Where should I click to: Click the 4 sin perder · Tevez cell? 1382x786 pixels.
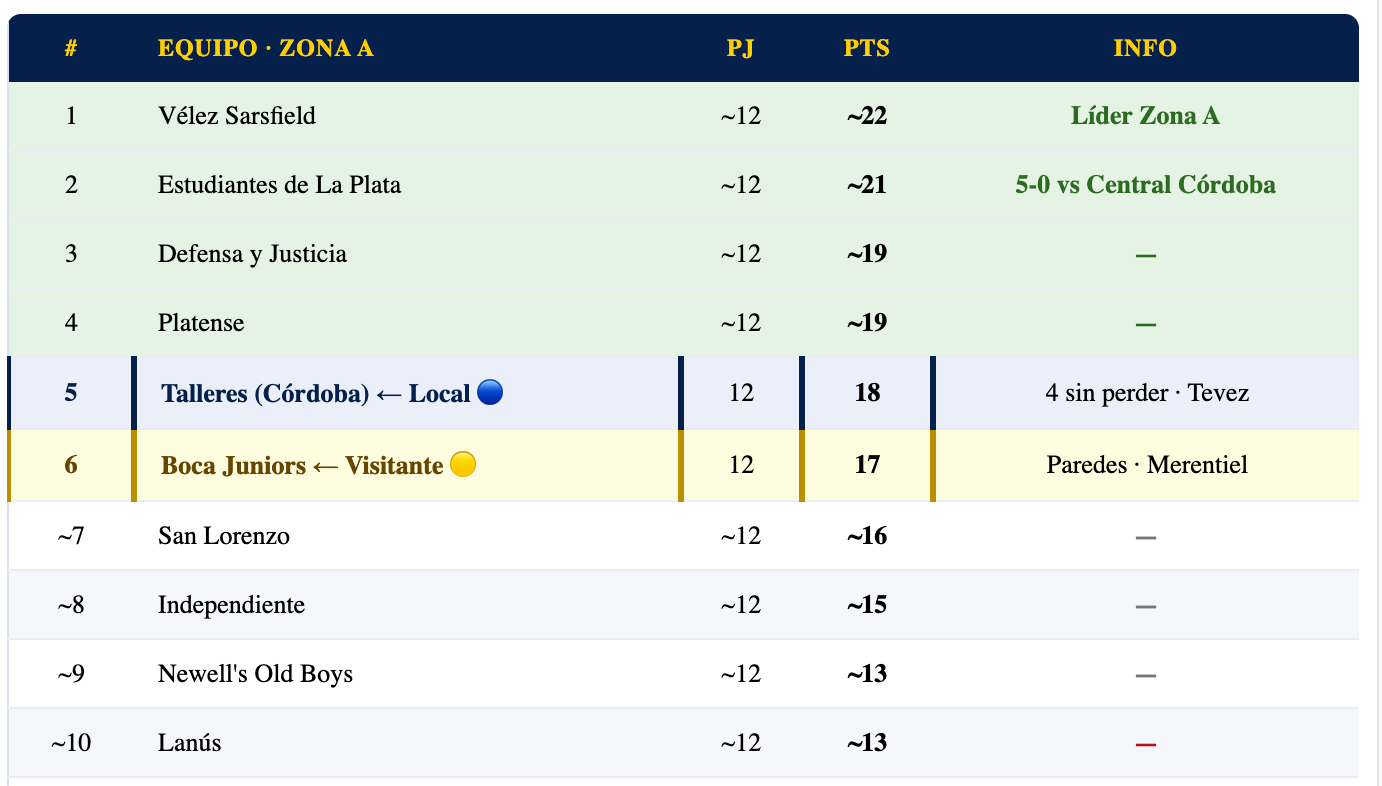click(x=1147, y=393)
